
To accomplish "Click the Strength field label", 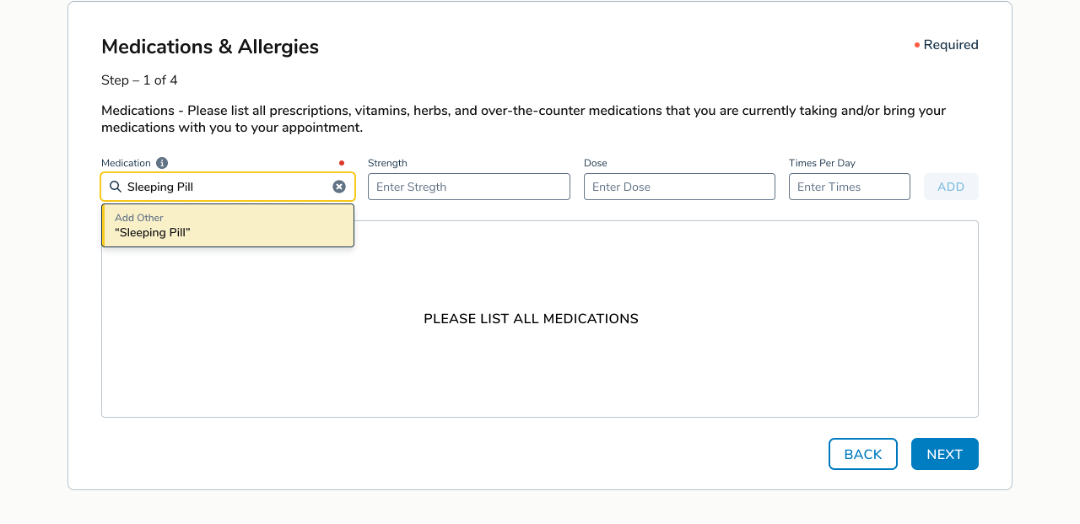I will pyautogui.click(x=387, y=163).
